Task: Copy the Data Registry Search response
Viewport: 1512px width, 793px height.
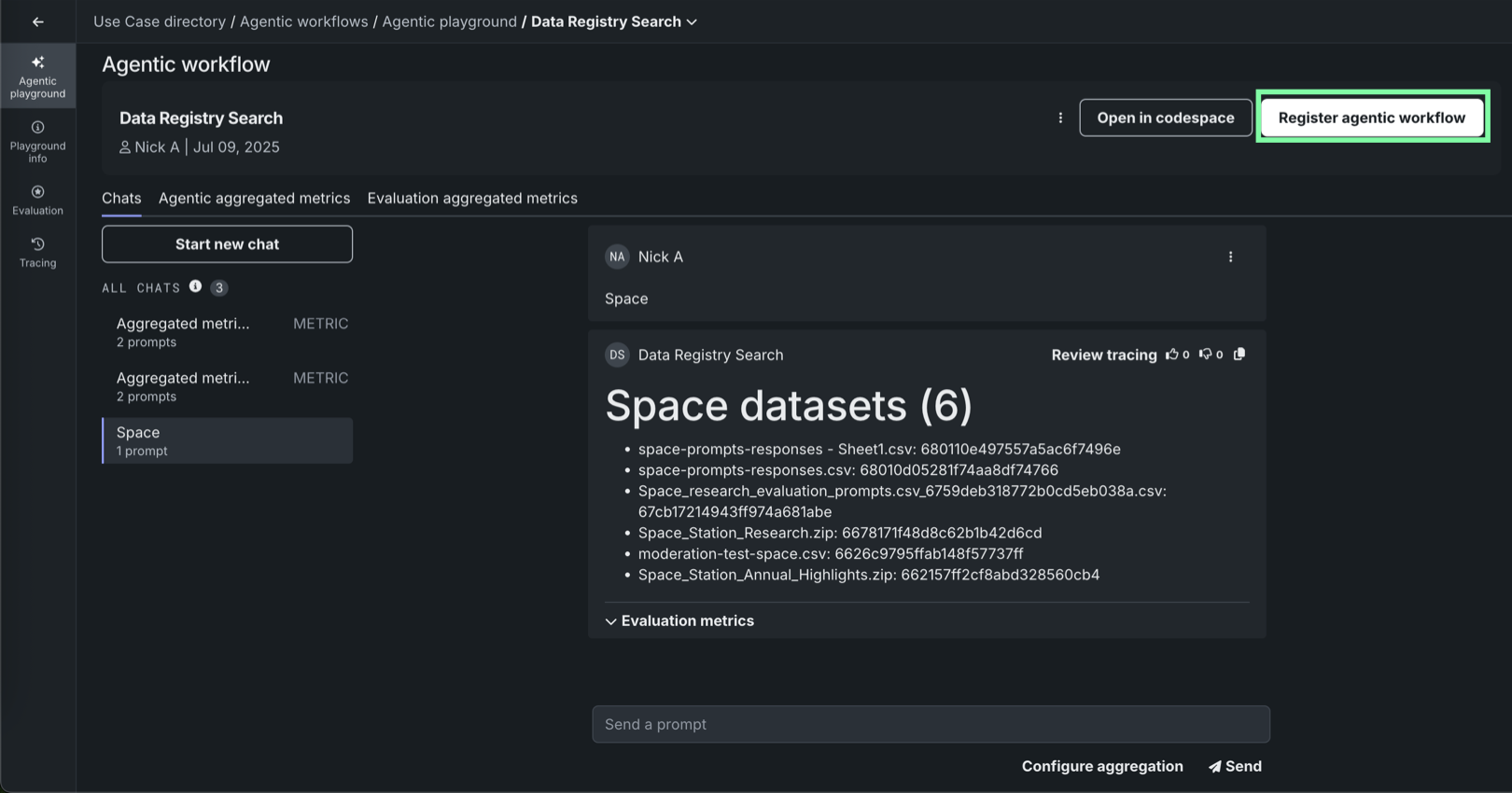Action: [1239, 355]
